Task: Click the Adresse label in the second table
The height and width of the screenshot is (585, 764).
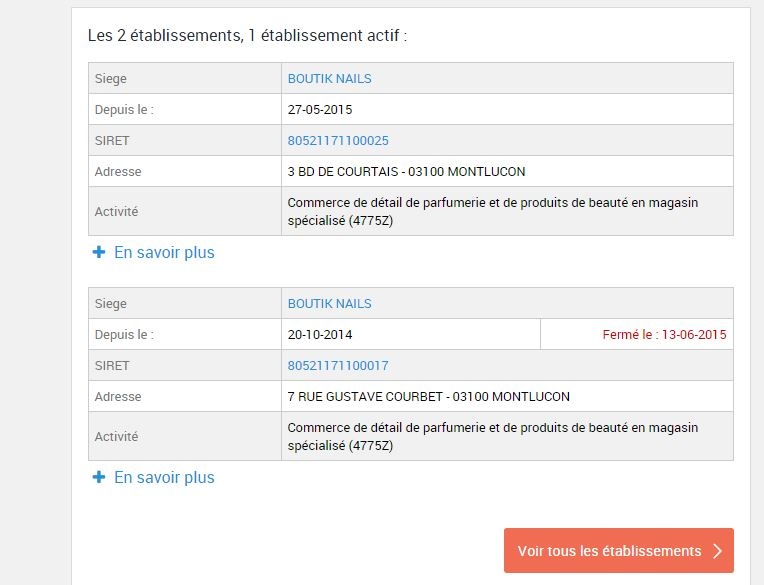Action: 118,397
